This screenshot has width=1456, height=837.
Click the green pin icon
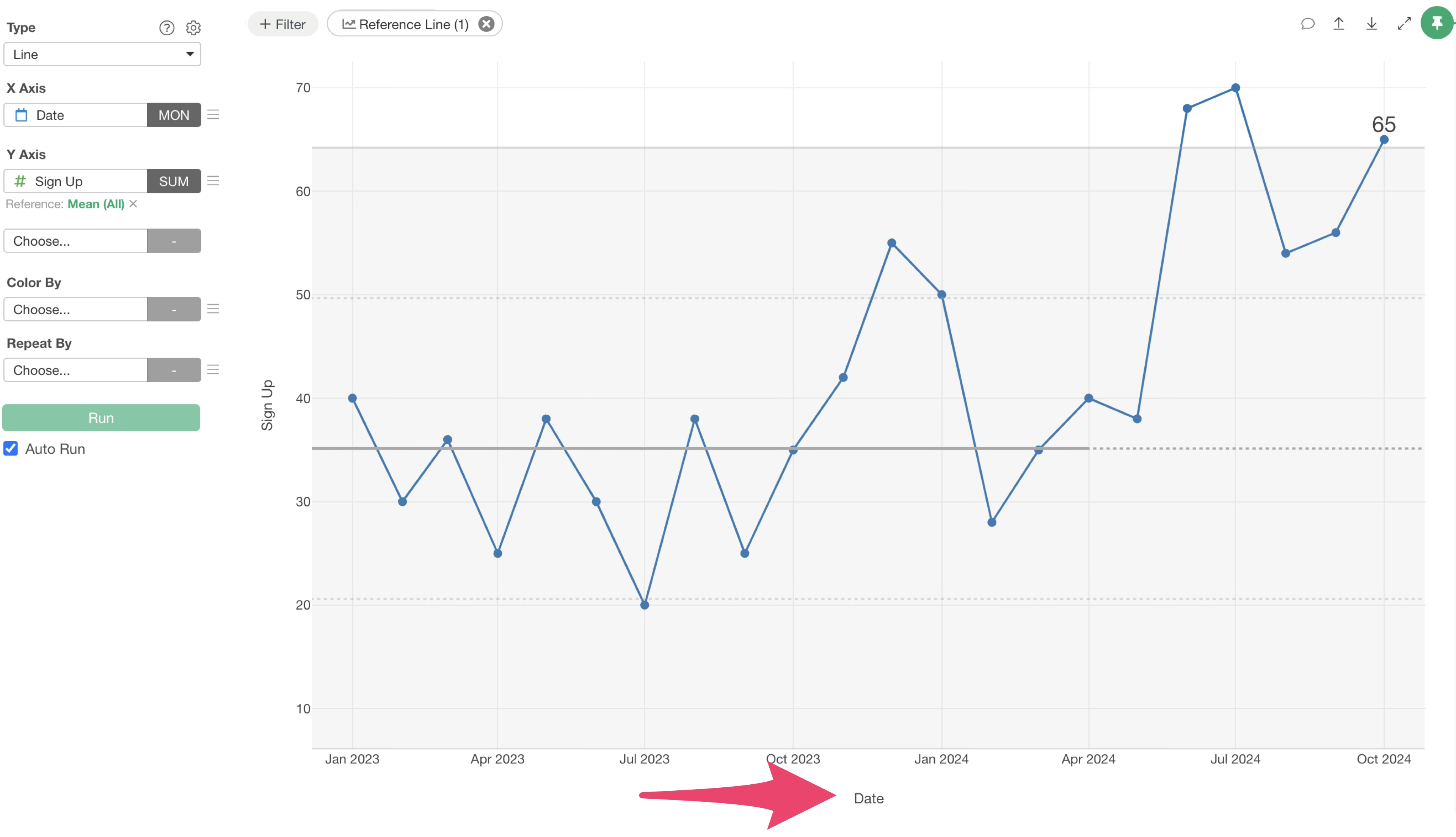tap(1437, 23)
